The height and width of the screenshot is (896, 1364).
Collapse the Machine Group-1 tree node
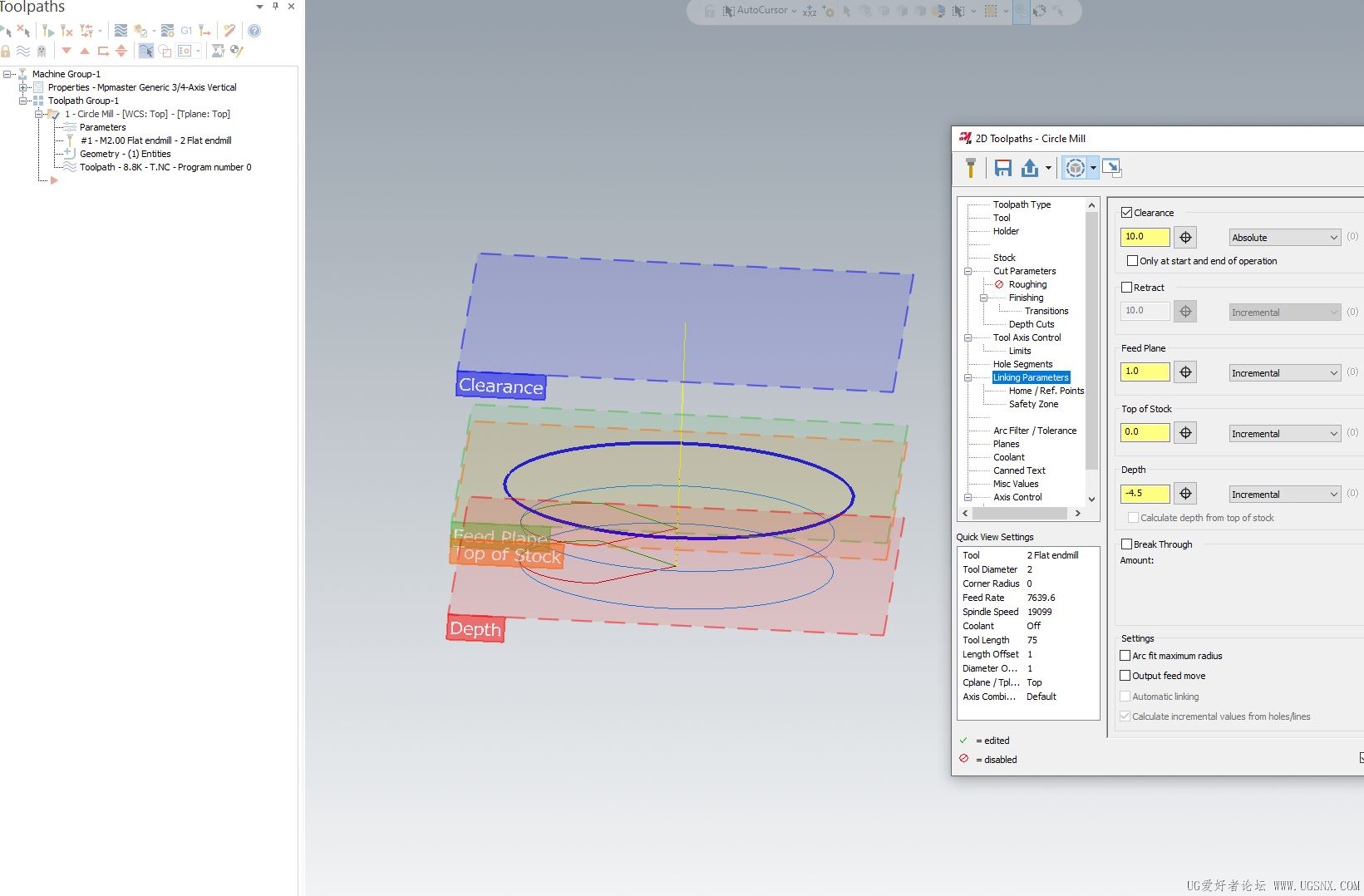coord(7,74)
